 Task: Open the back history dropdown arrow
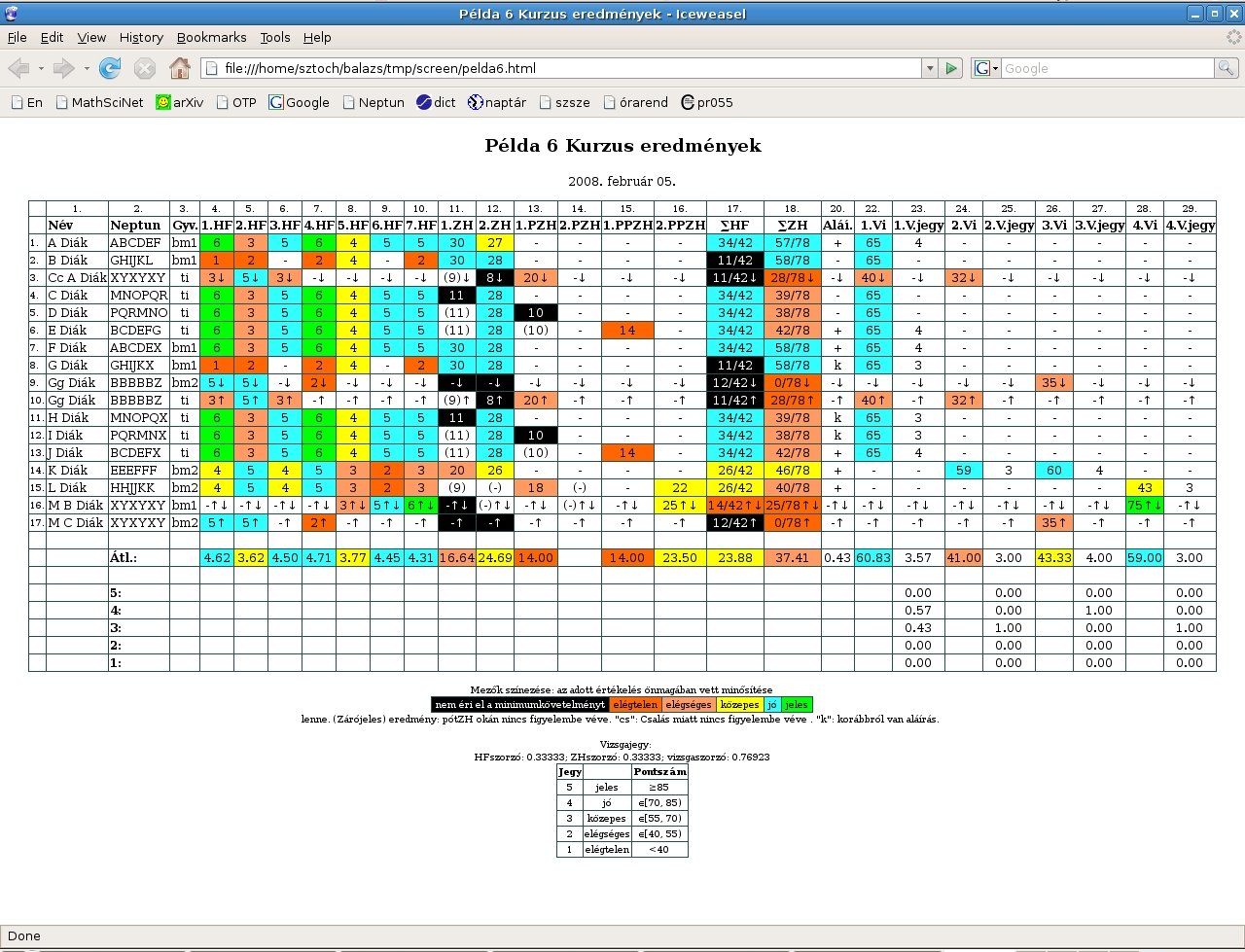tap(41, 69)
